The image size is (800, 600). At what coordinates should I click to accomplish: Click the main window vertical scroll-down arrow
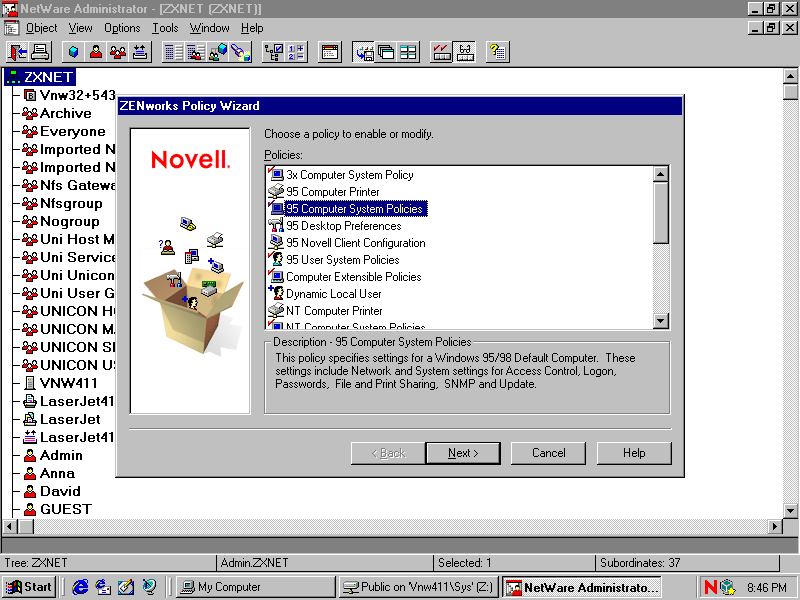click(790, 510)
